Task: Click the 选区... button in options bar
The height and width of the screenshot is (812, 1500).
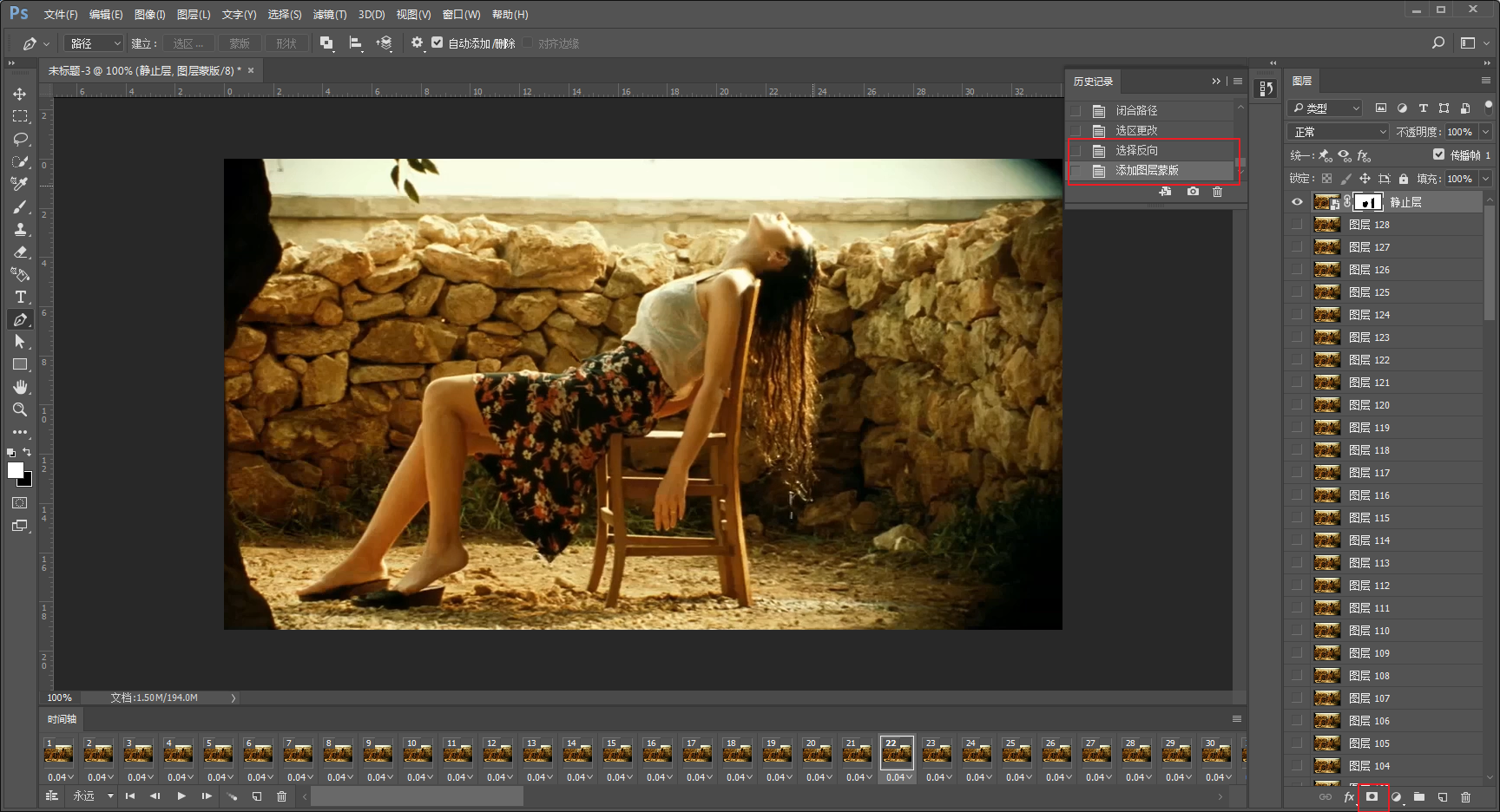Action: 187,43
